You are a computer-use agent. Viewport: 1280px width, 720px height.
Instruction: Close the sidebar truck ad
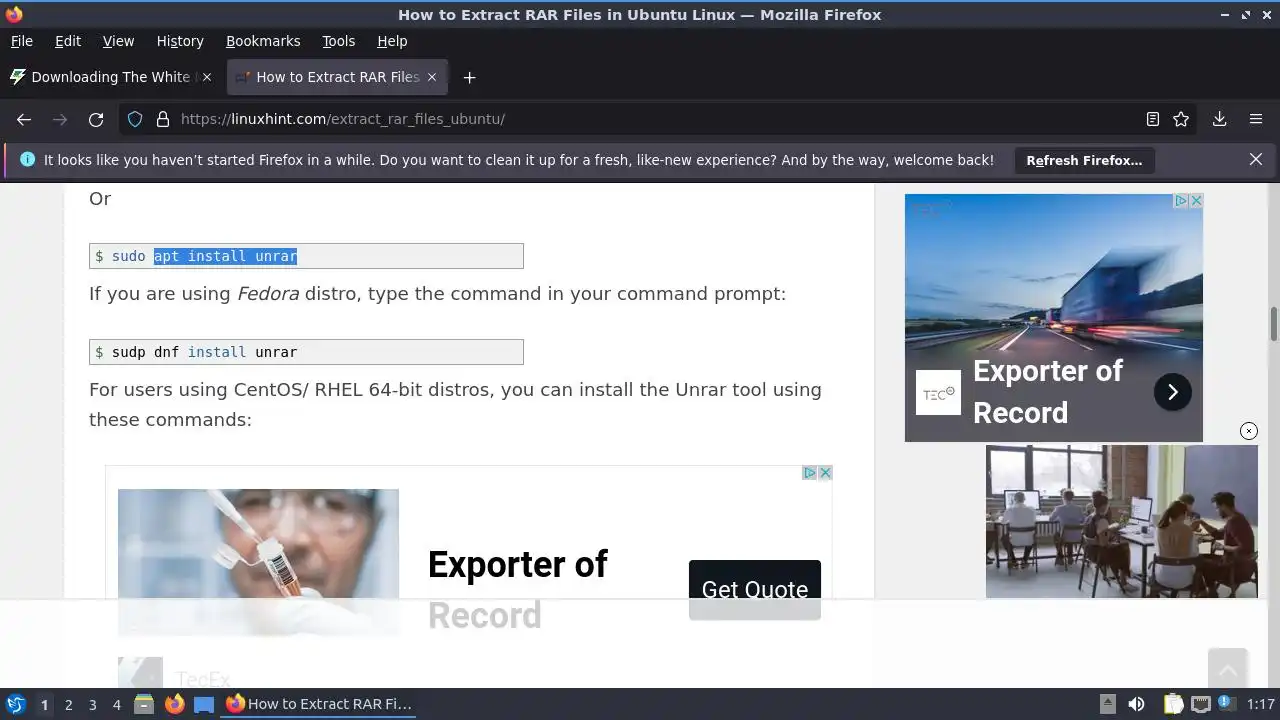[1196, 201]
